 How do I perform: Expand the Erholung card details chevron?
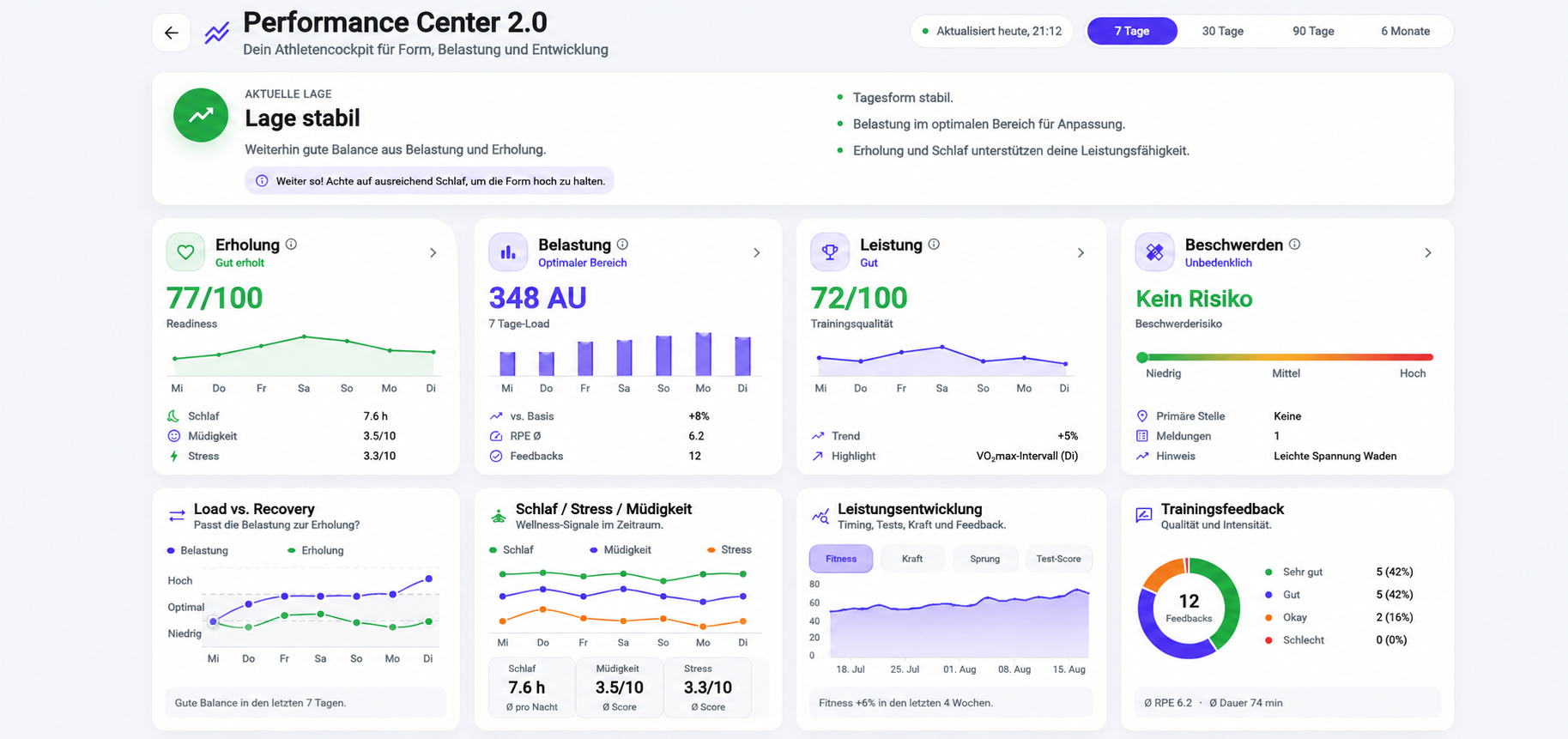[433, 253]
